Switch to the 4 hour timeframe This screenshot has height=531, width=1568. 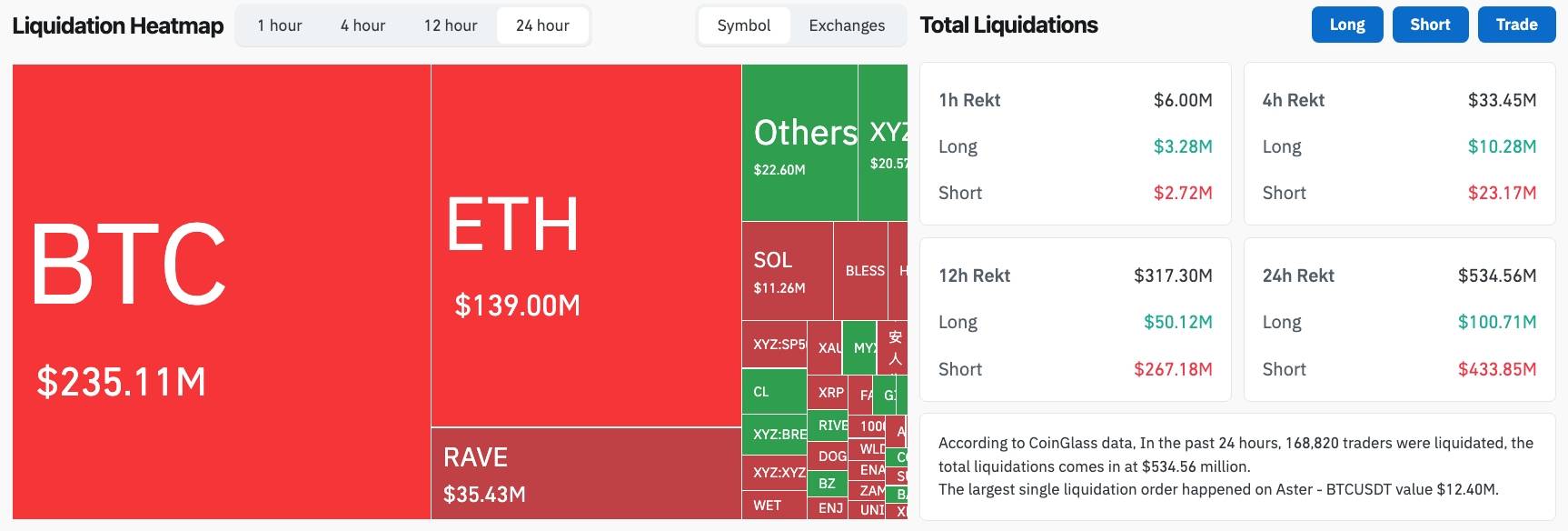362,25
